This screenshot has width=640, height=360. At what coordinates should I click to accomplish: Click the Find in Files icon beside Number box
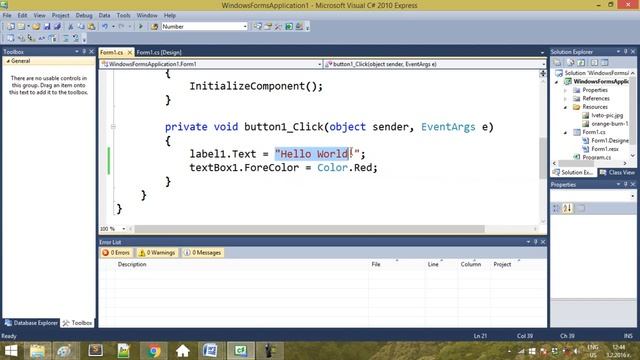point(154,27)
